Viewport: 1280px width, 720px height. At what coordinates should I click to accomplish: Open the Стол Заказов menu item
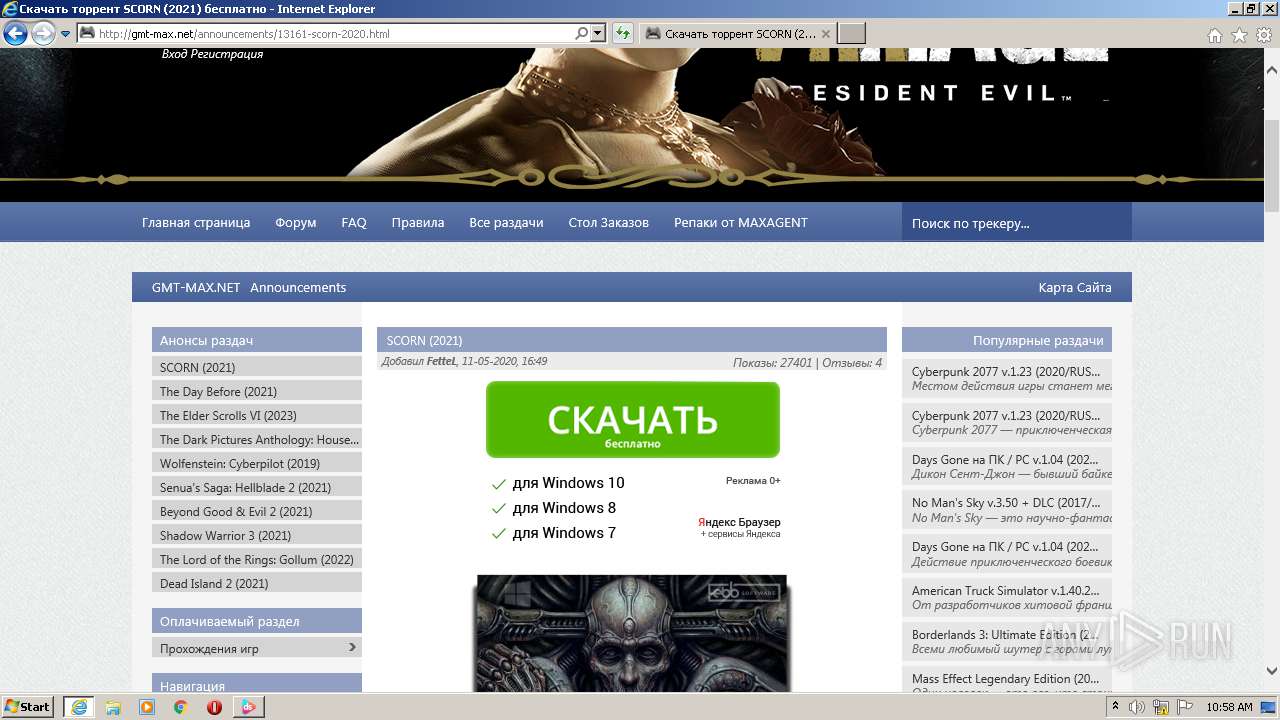[x=609, y=222]
